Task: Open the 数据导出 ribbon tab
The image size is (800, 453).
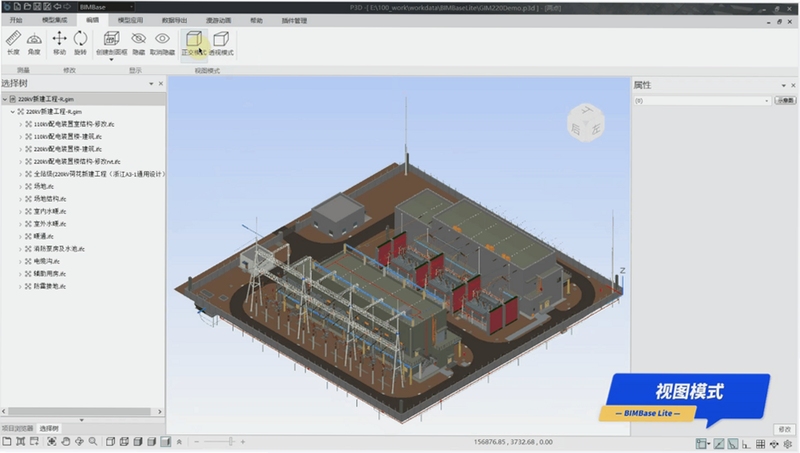Action: (x=174, y=20)
